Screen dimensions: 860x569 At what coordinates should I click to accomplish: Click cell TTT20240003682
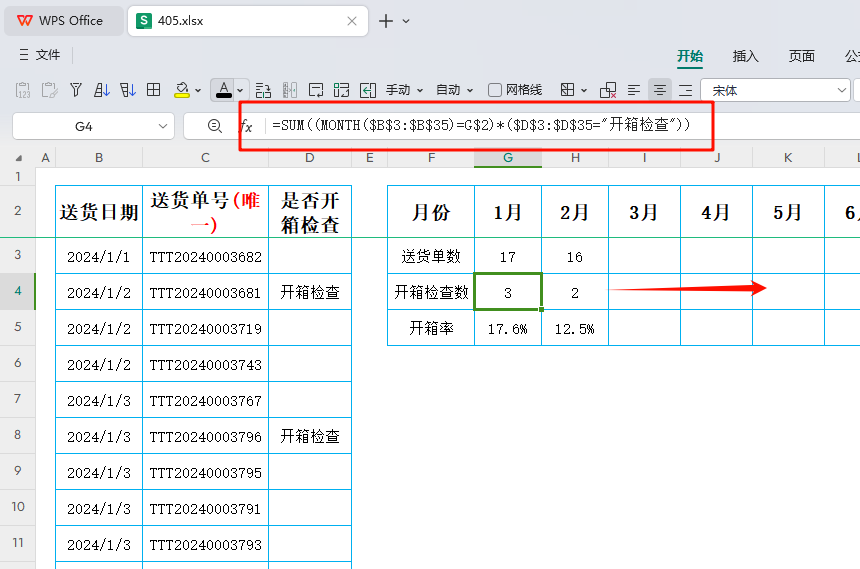pos(206,256)
